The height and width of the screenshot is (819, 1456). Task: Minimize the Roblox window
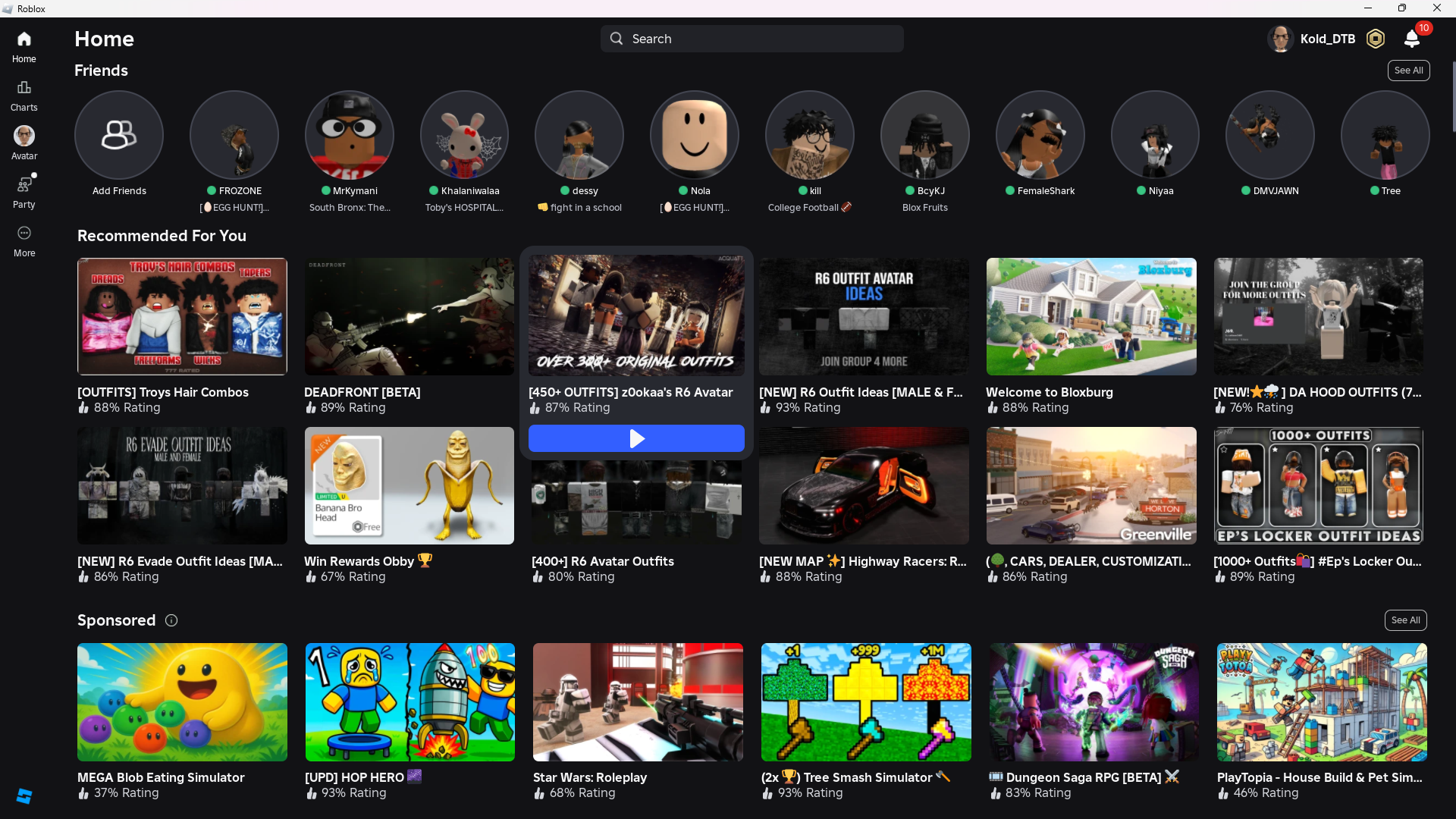pyautogui.click(x=1368, y=8)
